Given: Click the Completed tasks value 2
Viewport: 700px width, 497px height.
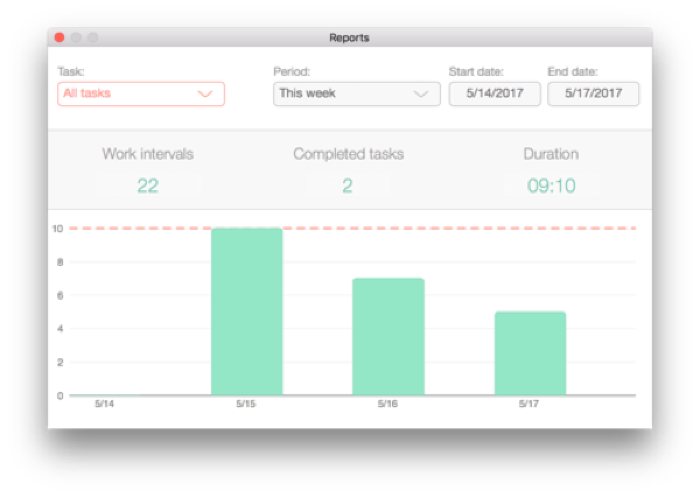Looking at the screenshot, I should (347, 186).
